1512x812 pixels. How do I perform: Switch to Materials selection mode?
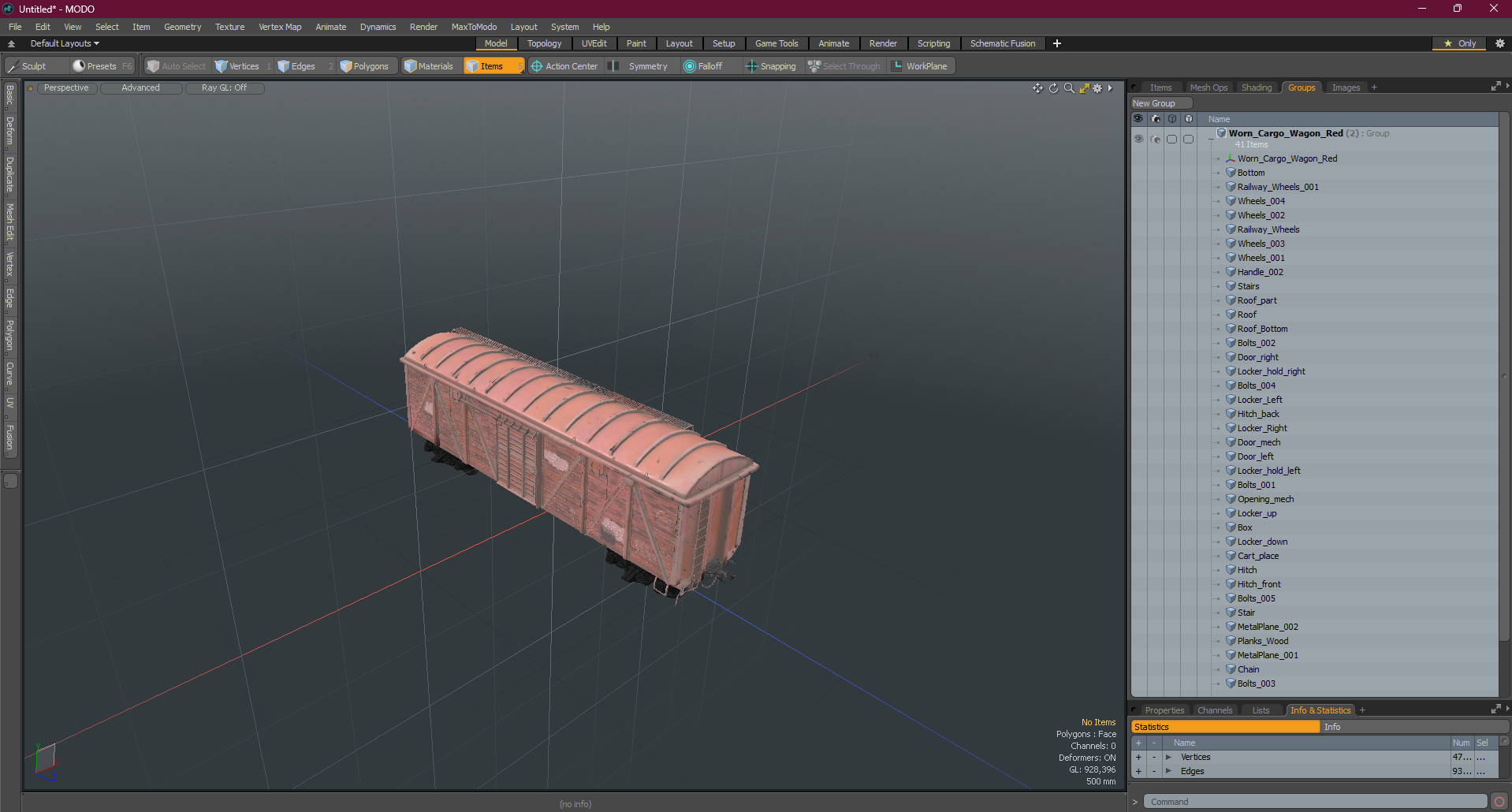[429, 66]
